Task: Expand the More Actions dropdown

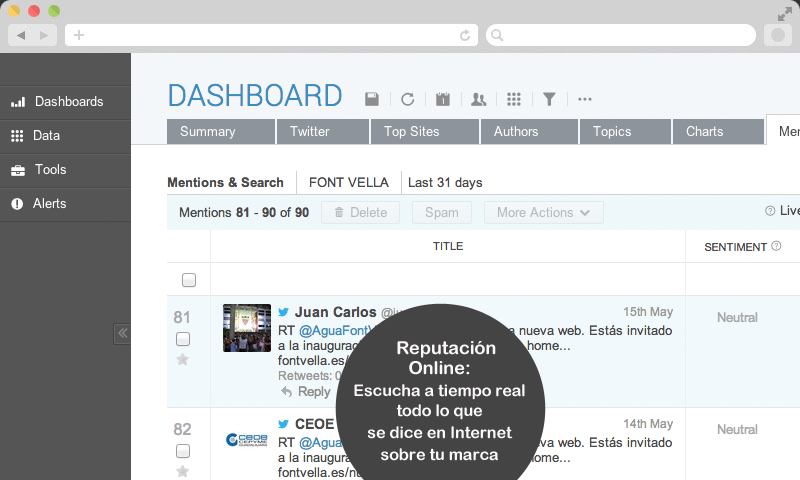Action: (543, 213)
